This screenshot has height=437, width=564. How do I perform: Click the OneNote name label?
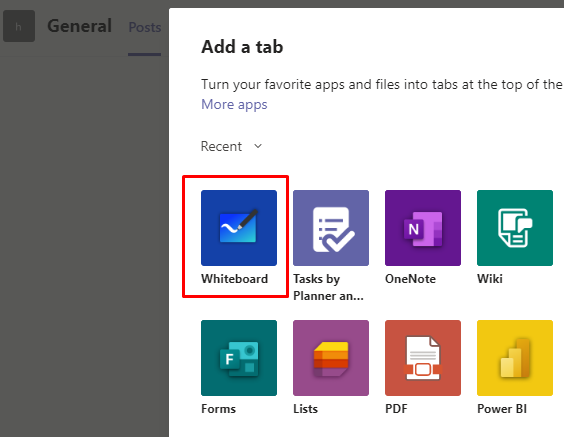(x=410, y=279)
